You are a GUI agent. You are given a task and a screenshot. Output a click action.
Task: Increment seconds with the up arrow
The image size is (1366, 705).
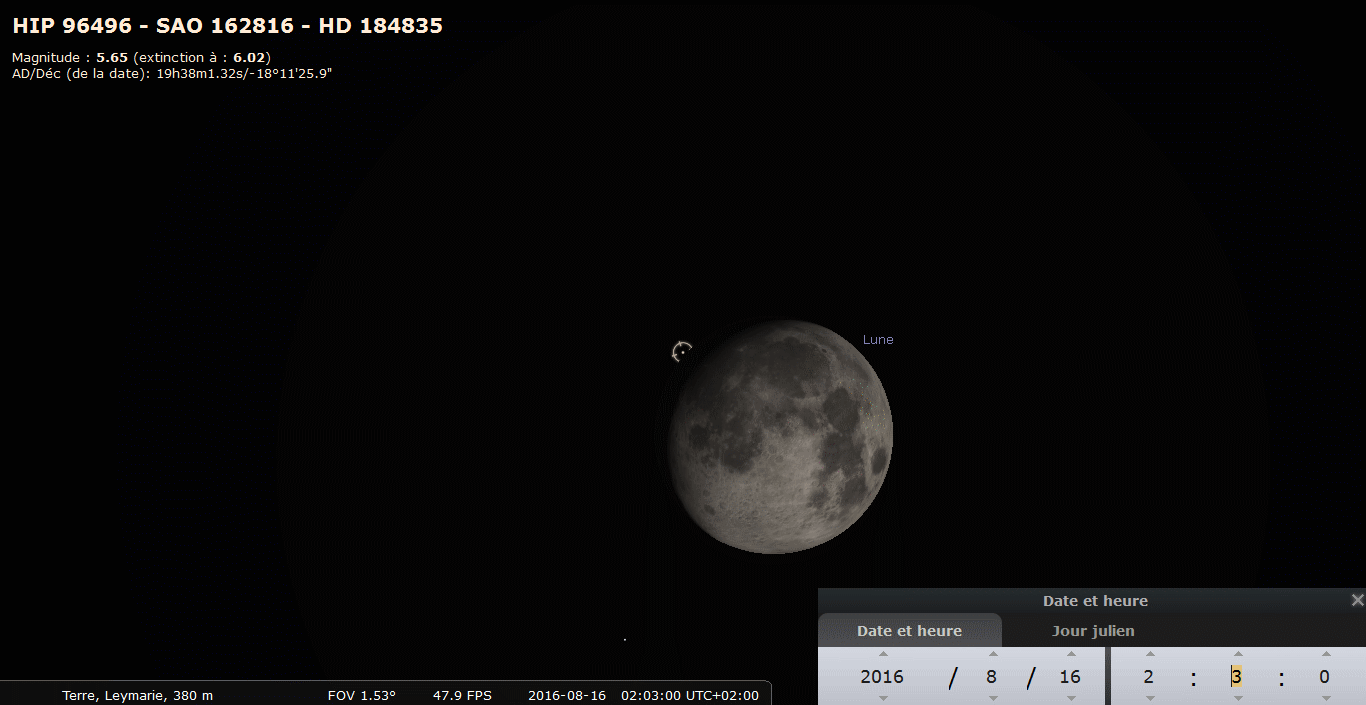click(x=1324, y=654)
